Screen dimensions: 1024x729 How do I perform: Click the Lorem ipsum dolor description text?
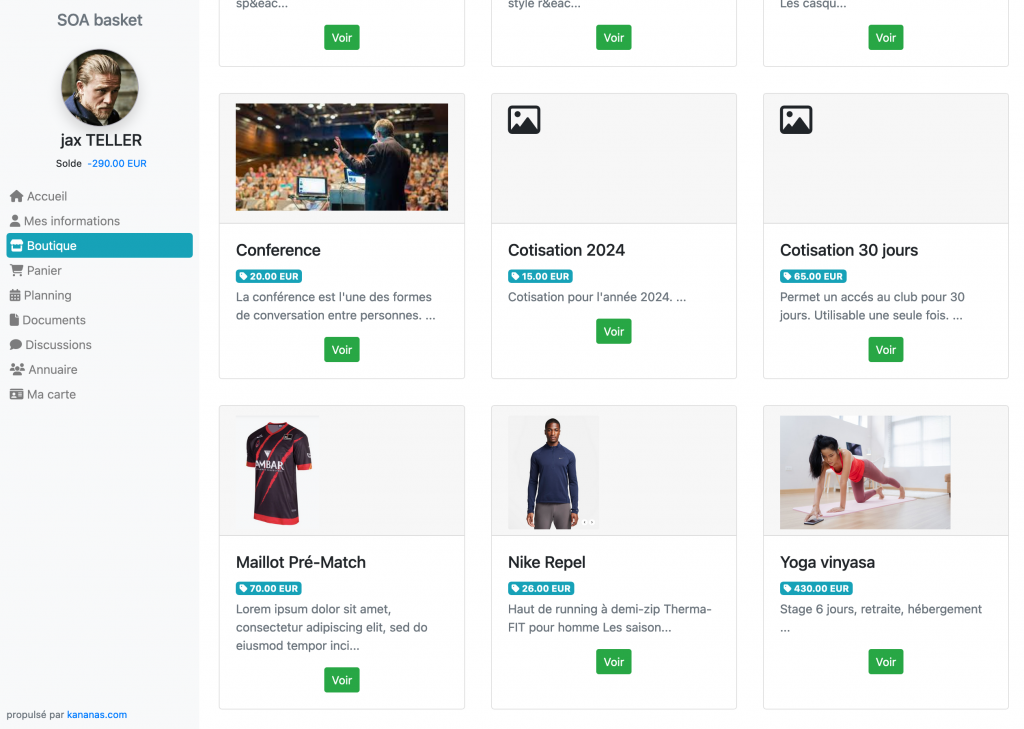(x=332, y=627)
